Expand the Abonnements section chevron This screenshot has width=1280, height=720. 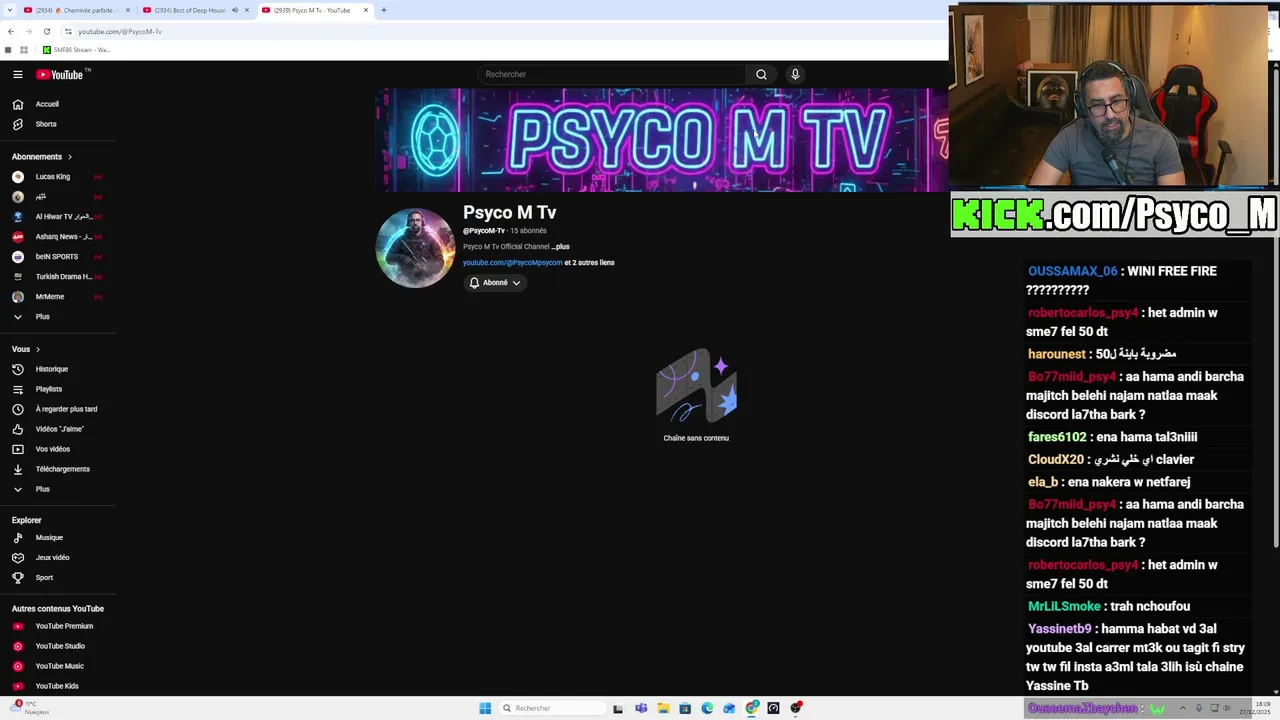click(70, 157)
